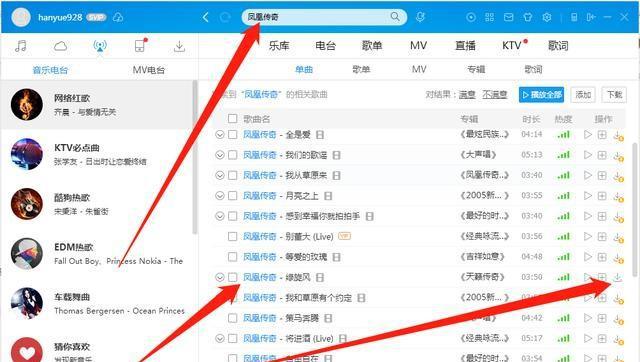Play 将进酒 (Live)
The image size is (640, 362).
[x=588, y=338]
